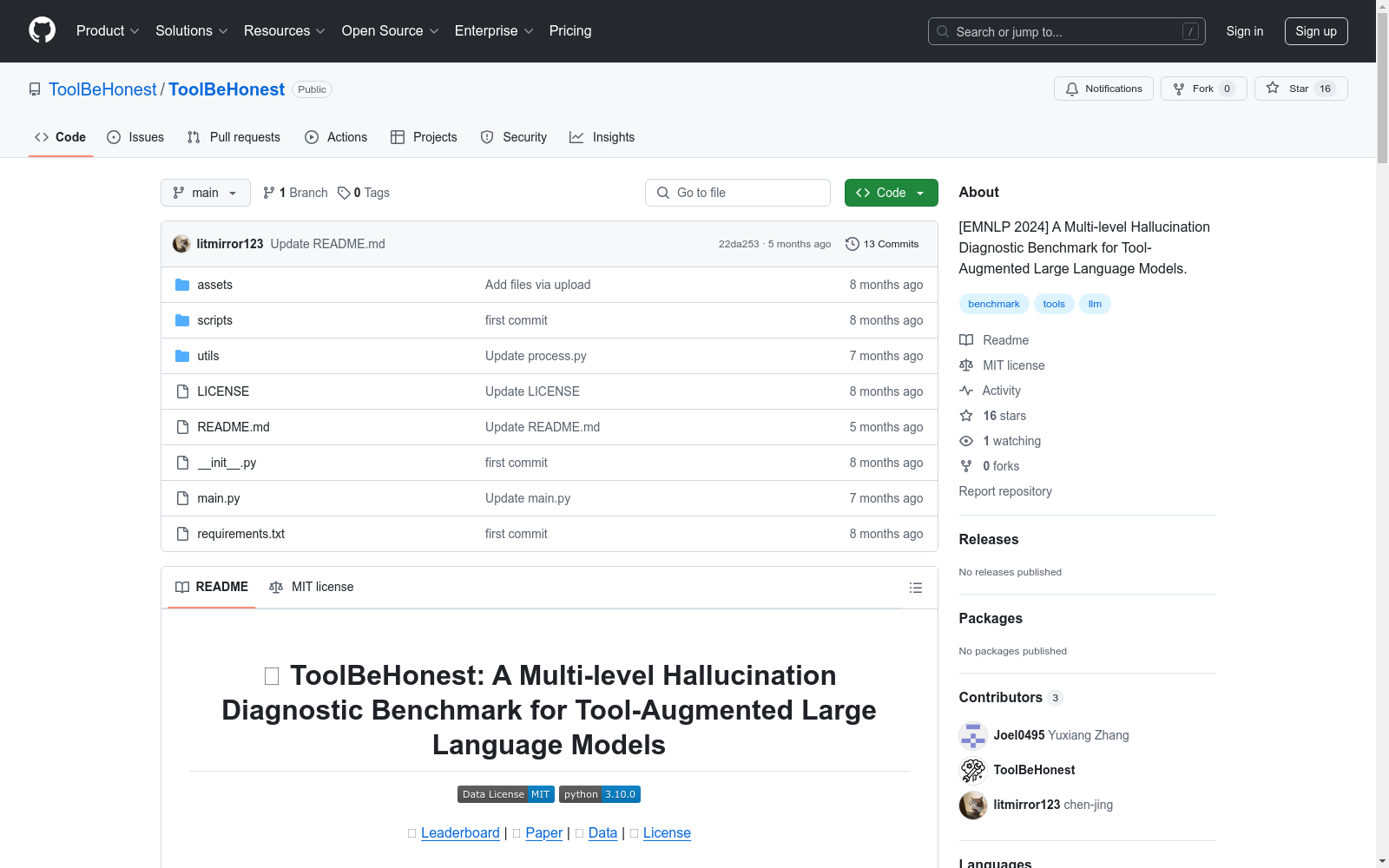The width and height of the screenshot is (1389, 868).
Task: Click the benchmark topic tag
Action: click(x=994, y=304)
